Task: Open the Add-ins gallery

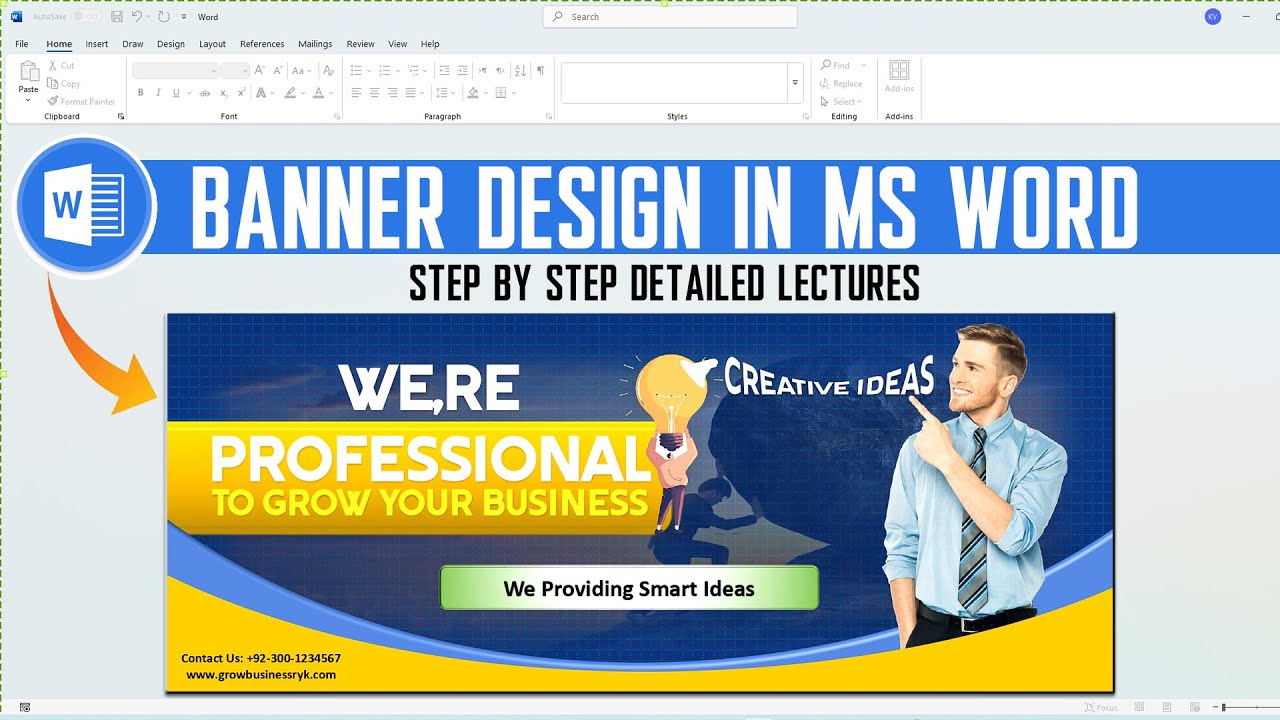Action: click(x=899, y=76)
